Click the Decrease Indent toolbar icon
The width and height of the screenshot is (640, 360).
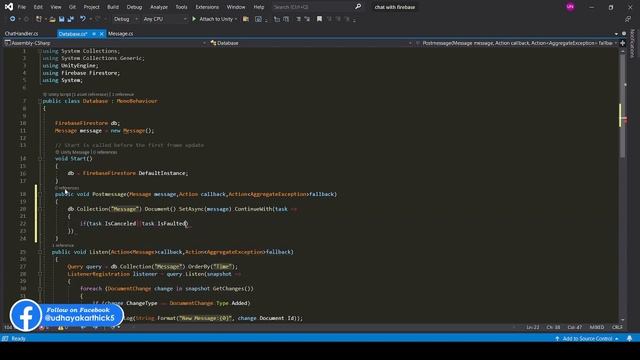pyautogui.click(x=298, y=19)
